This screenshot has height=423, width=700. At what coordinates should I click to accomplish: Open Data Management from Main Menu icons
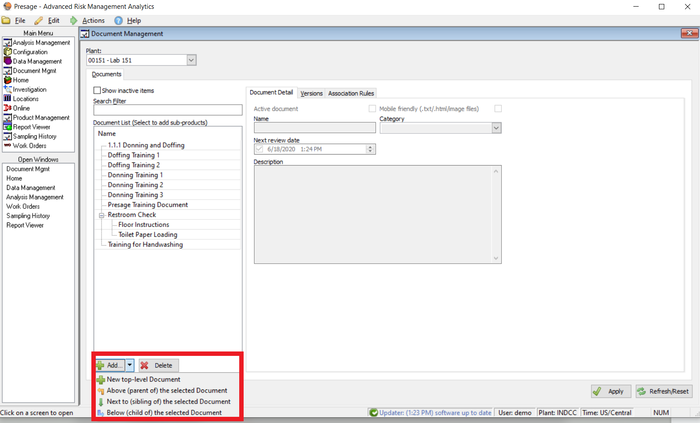click(x=7, y=61)
